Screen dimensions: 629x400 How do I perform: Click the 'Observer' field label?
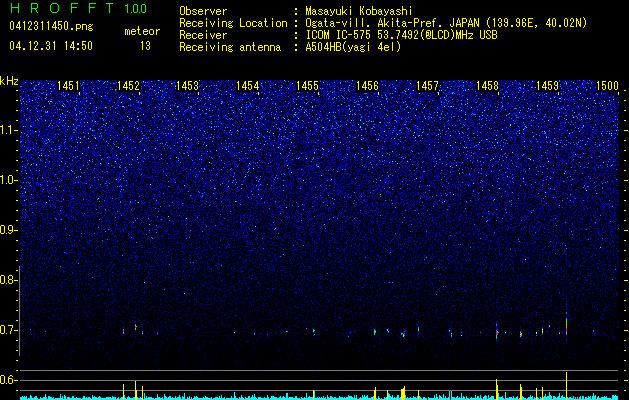point(203,11)
